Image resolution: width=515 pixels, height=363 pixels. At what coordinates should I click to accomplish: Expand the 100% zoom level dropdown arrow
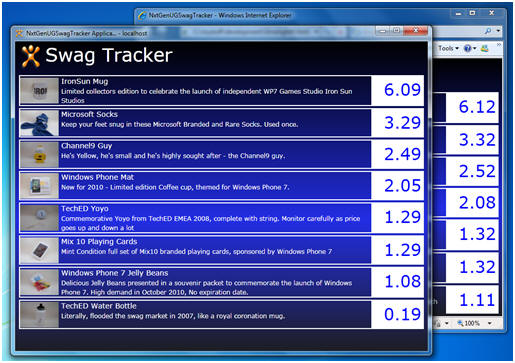coord(490,323)
